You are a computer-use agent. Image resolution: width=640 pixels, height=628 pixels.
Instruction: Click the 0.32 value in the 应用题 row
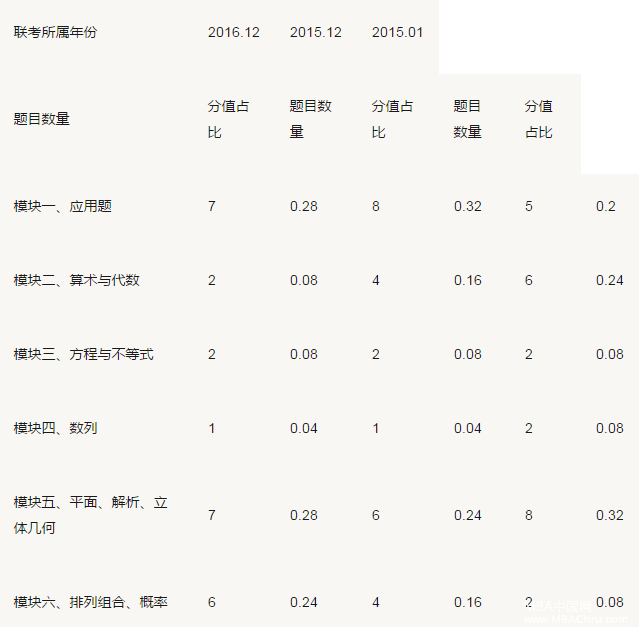tap(467, 206)
